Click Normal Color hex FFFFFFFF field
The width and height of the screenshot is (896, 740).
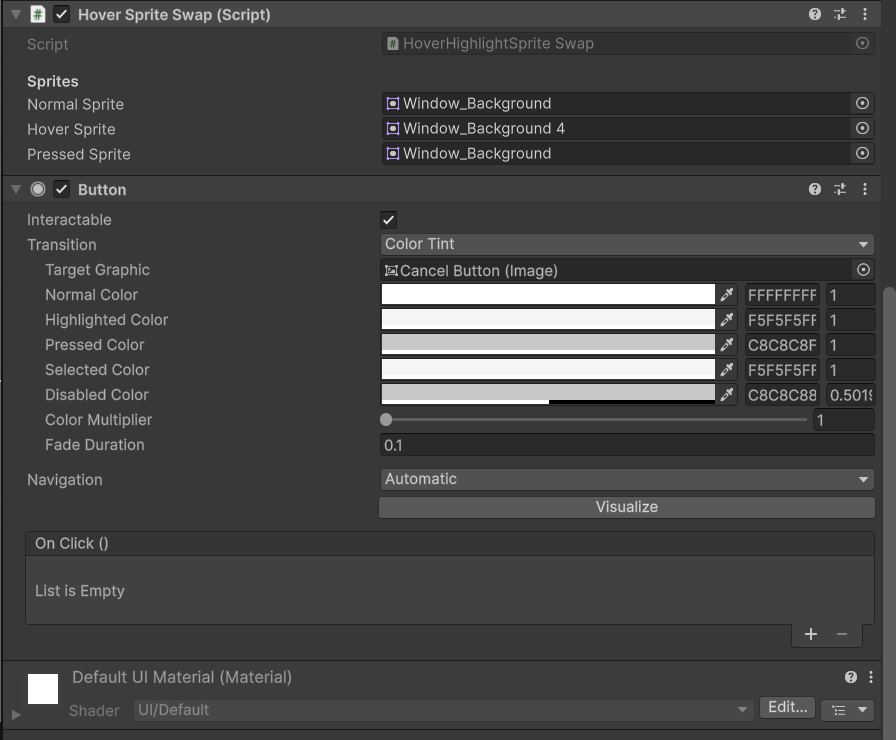pyautogui.click(x=782, y=295)
